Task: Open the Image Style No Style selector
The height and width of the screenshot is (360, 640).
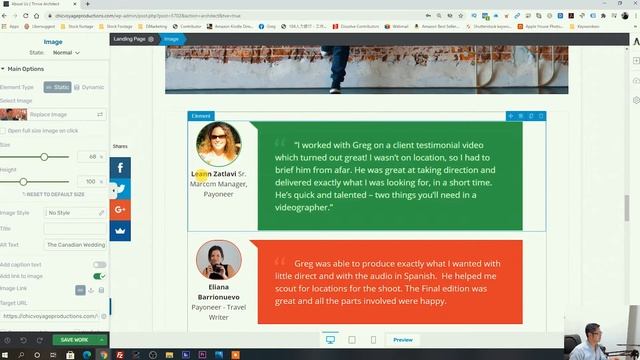Action: 75,213
